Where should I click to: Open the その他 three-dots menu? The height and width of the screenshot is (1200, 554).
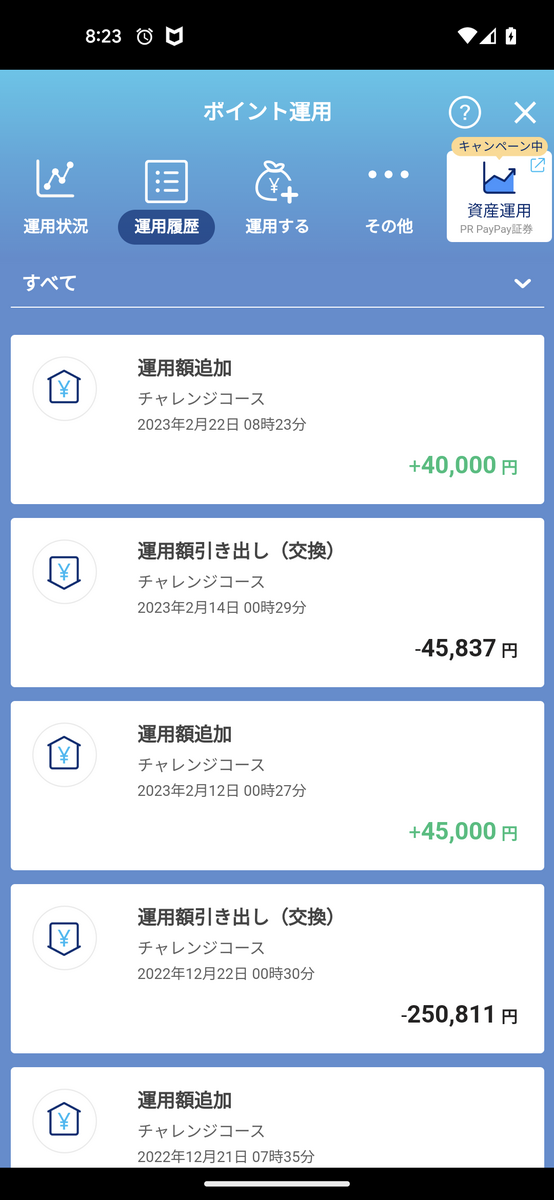tap(388, 175)
